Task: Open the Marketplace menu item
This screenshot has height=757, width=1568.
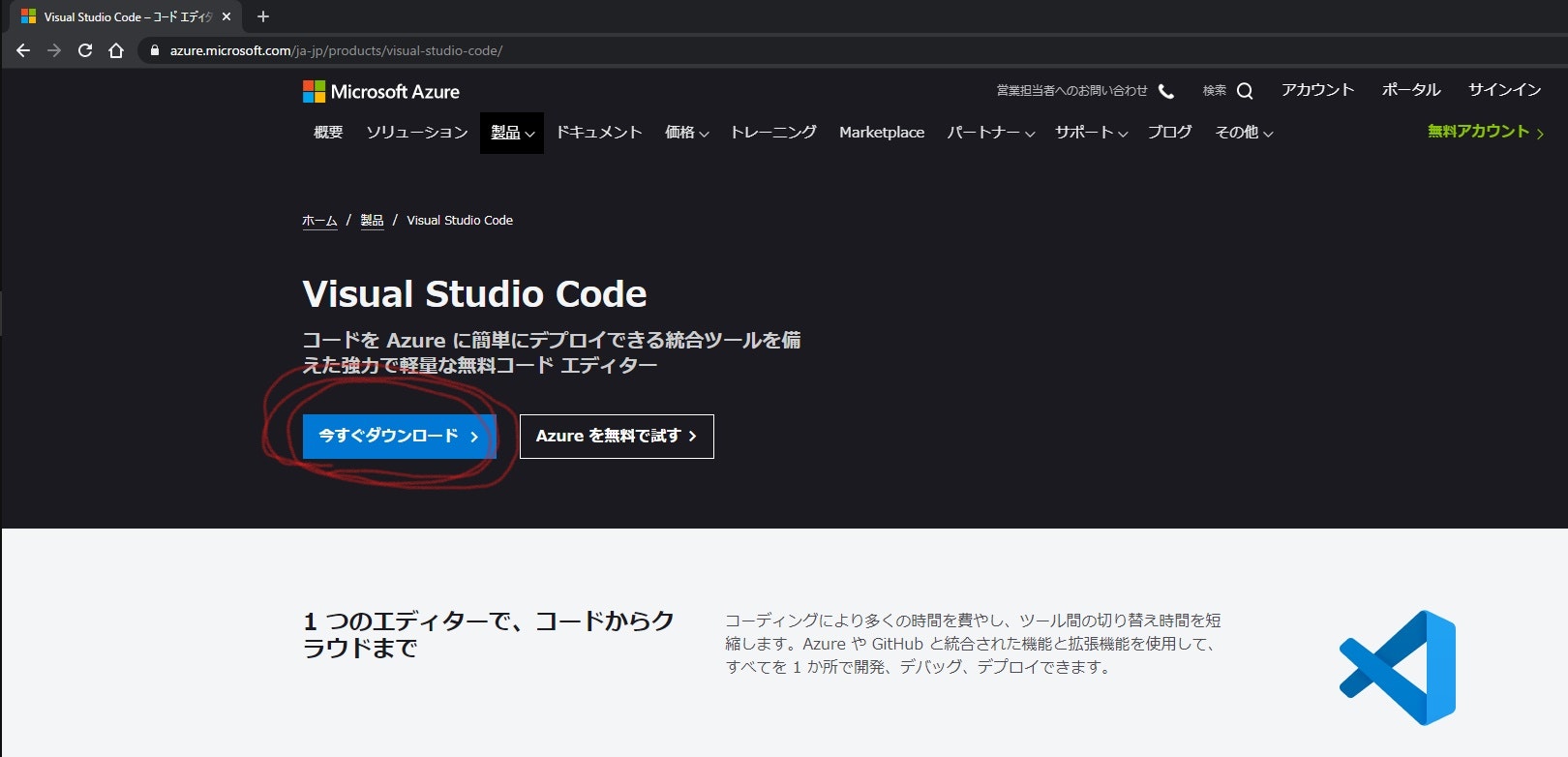Action: [x=882, y=133]
